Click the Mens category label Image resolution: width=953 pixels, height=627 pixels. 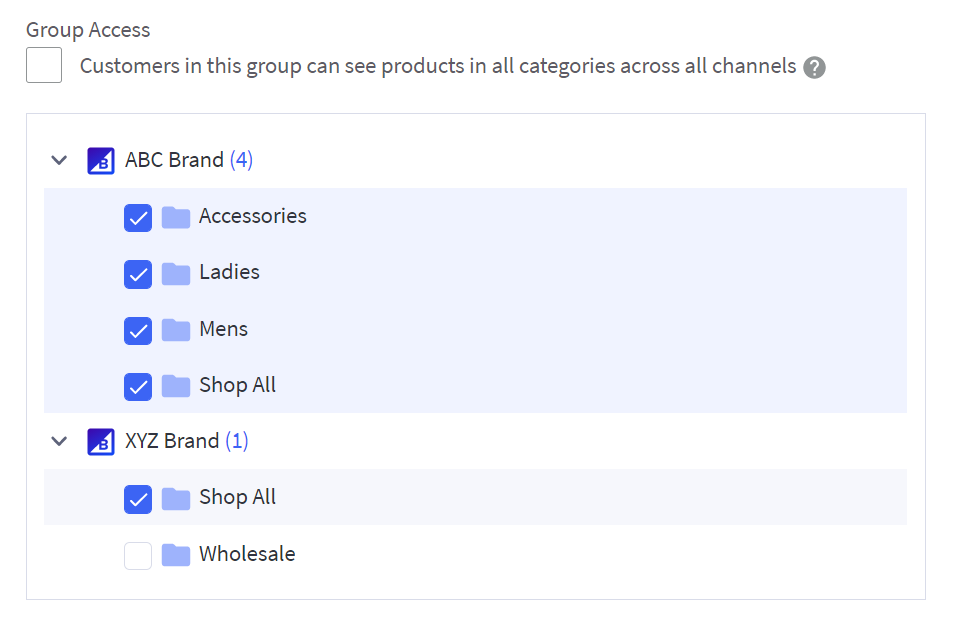223,329
